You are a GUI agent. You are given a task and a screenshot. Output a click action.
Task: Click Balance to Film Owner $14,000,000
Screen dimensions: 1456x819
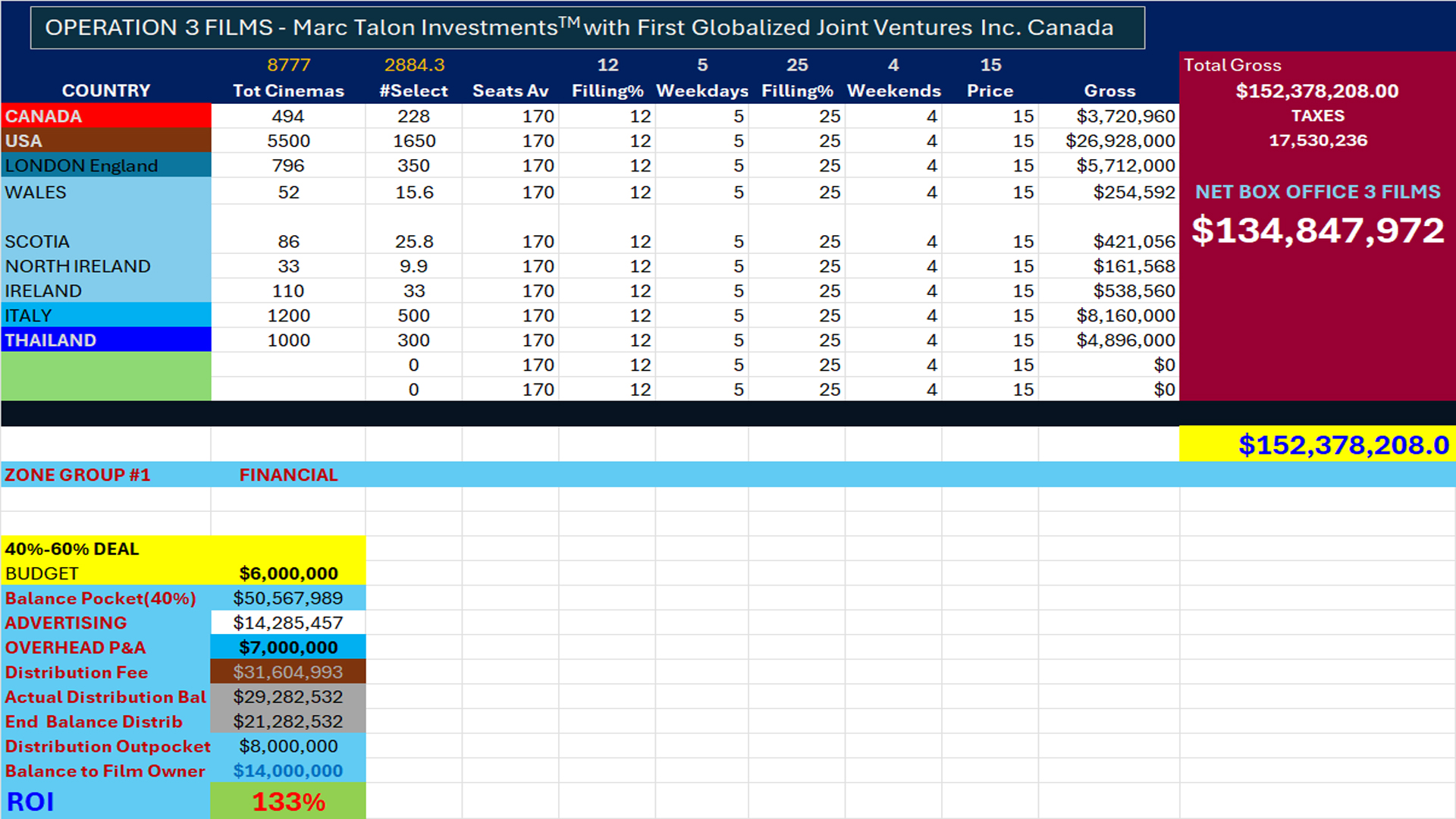coord(288,770)
